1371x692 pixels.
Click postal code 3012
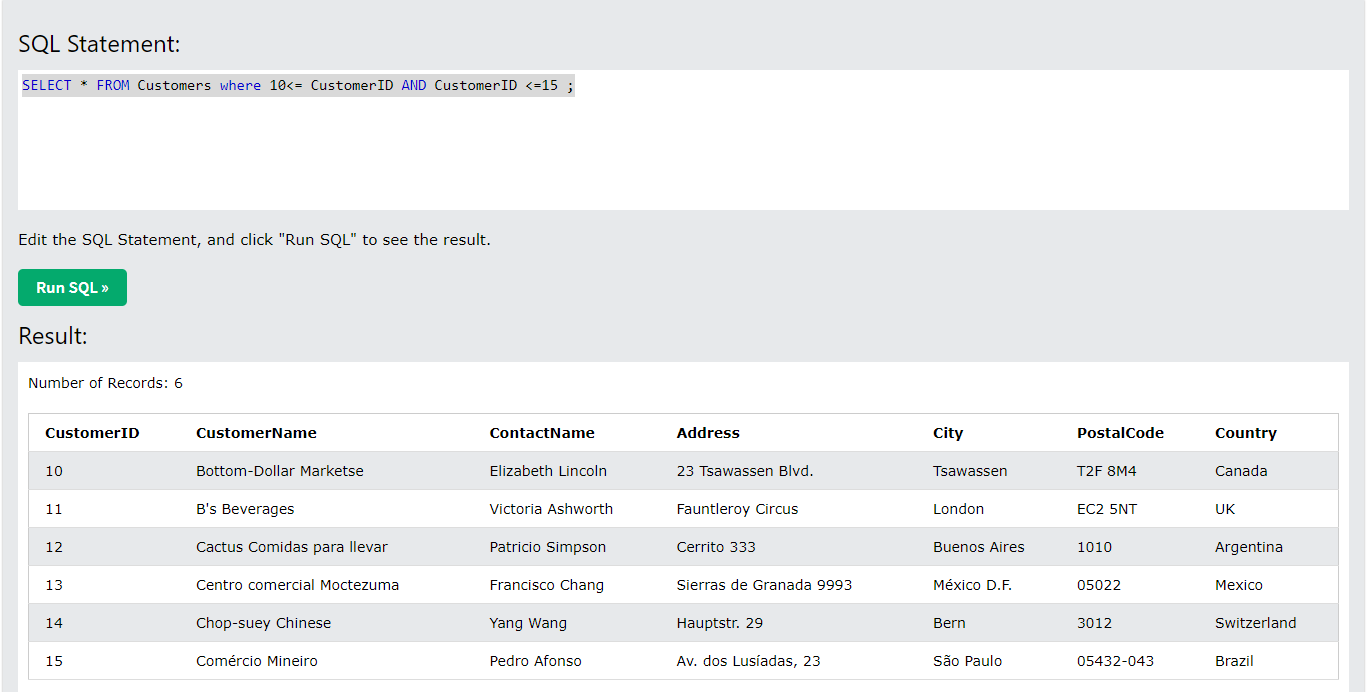click(1094, 623)
